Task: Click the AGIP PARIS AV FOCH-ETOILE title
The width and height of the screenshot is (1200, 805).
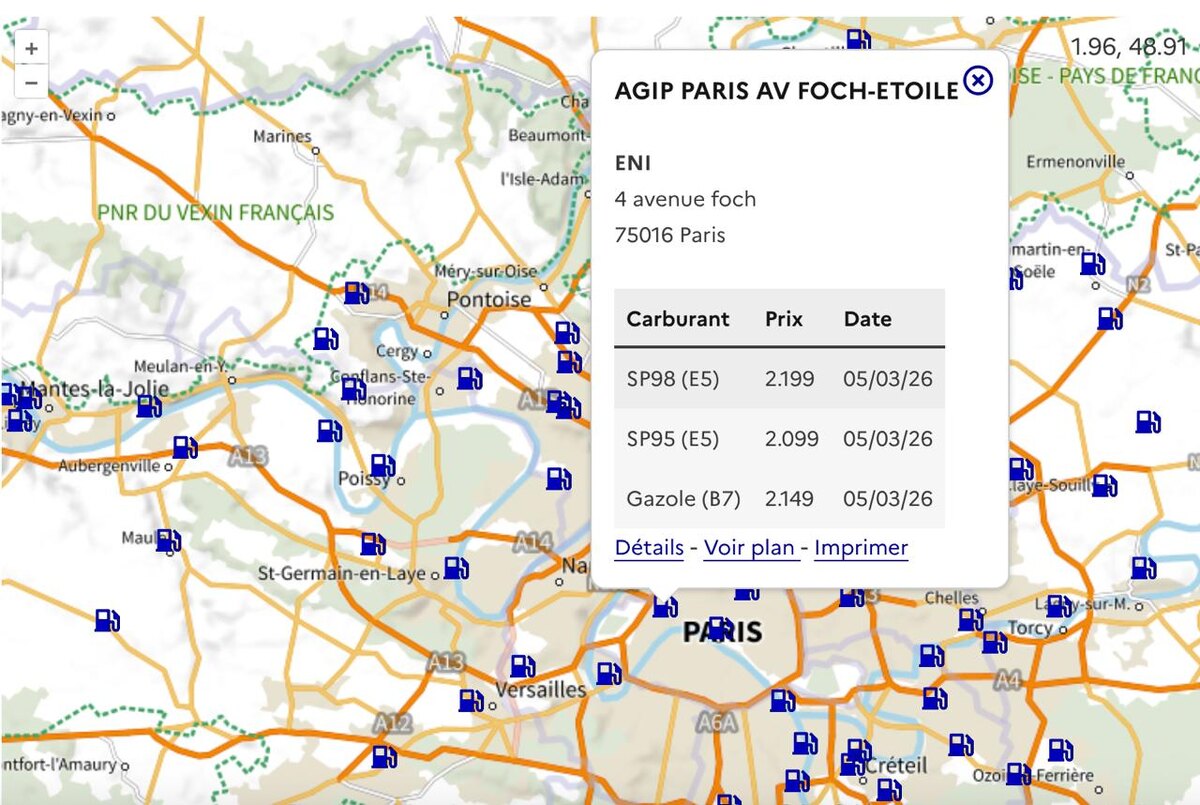Action: coord(787,91)
